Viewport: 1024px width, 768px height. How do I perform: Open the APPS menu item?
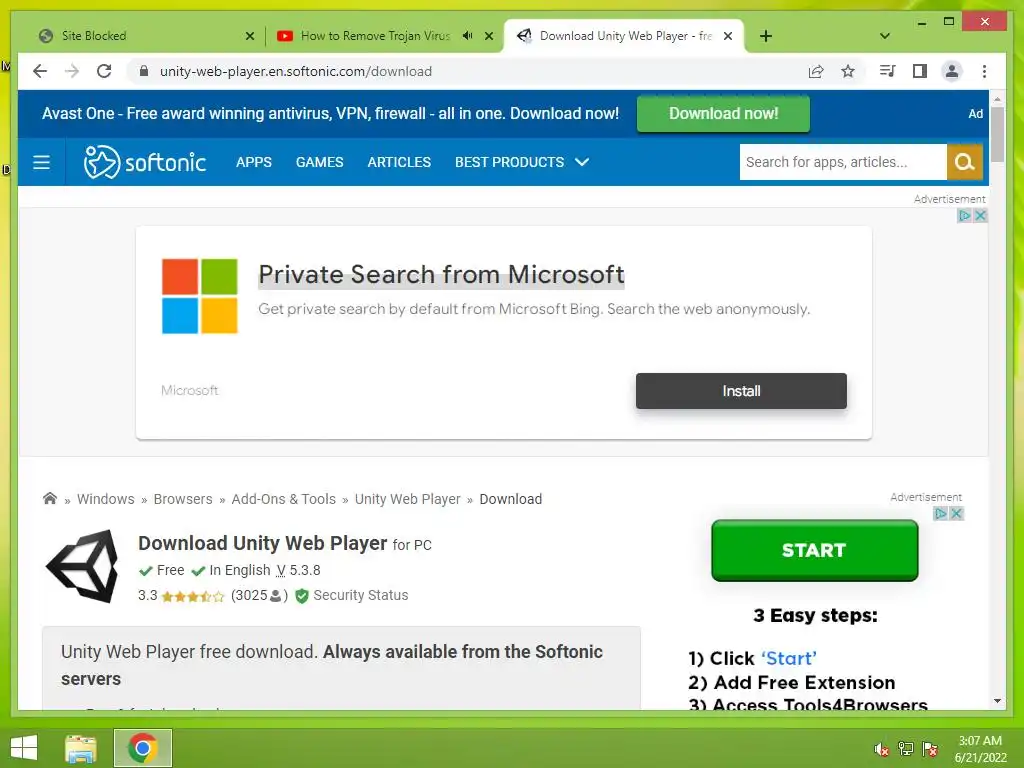[x=253, y=162]
